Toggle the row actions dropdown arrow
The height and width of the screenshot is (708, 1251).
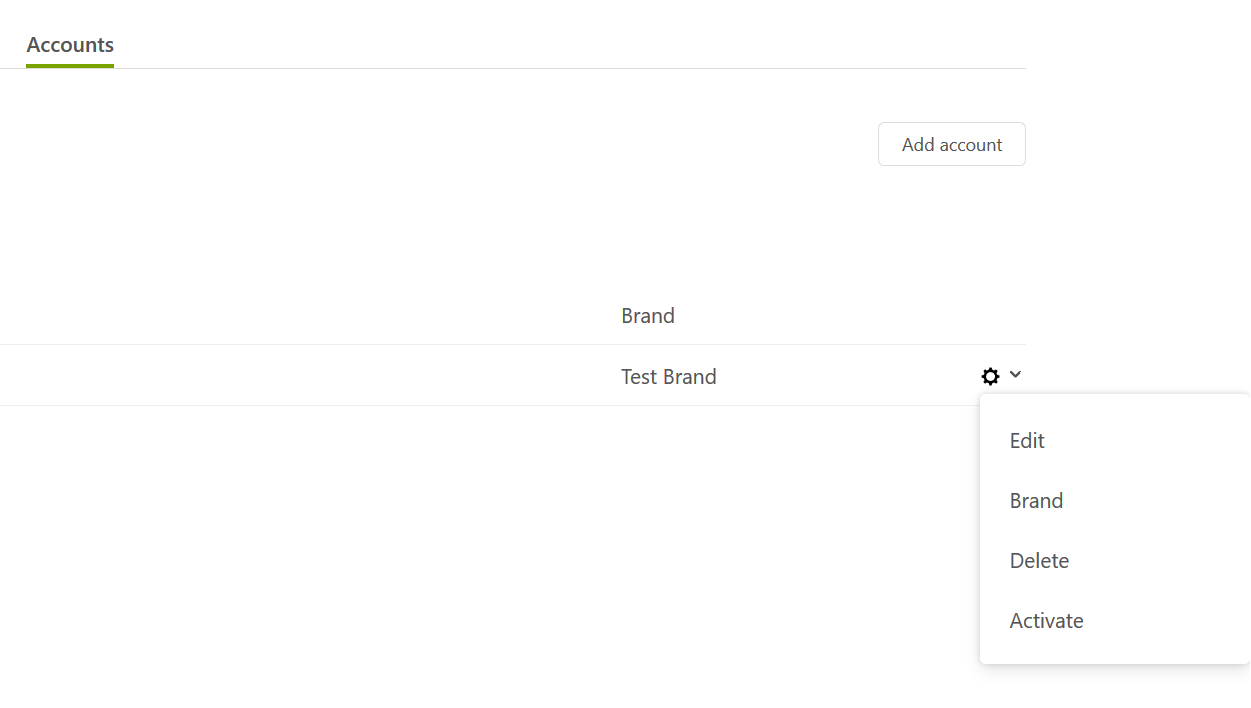[x=1015, y=375]
